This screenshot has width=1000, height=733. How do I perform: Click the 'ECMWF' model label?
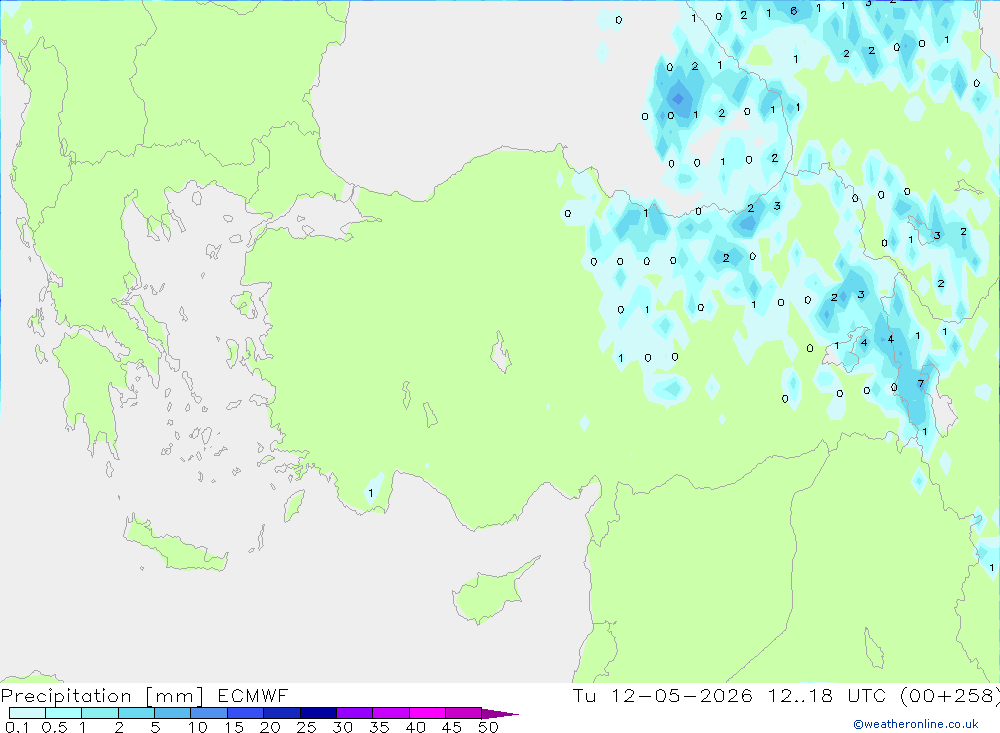point(253,695)
